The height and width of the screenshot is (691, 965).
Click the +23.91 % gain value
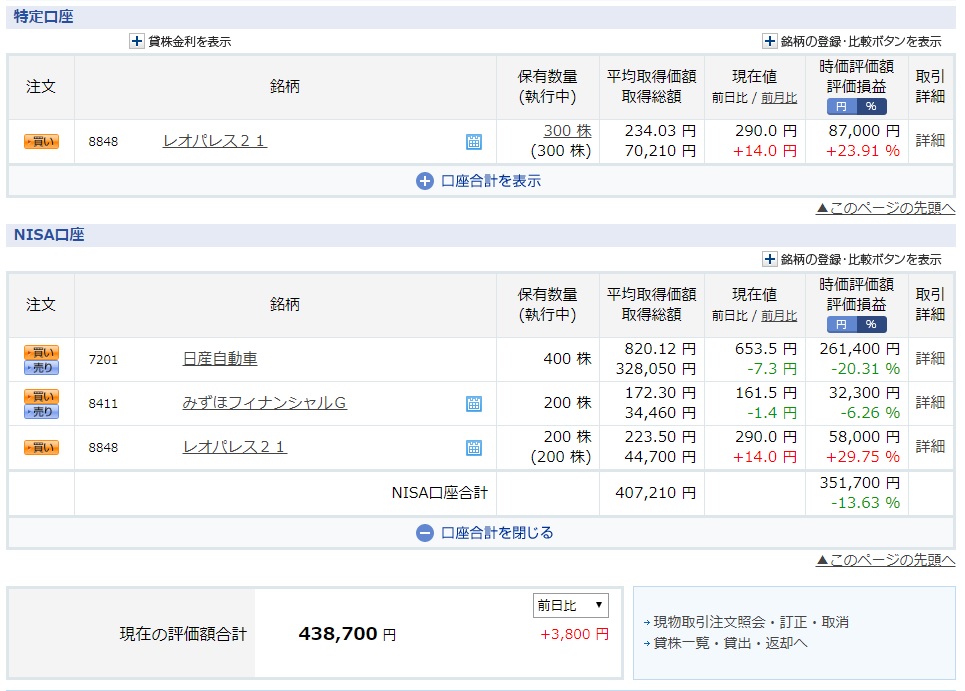863,151
